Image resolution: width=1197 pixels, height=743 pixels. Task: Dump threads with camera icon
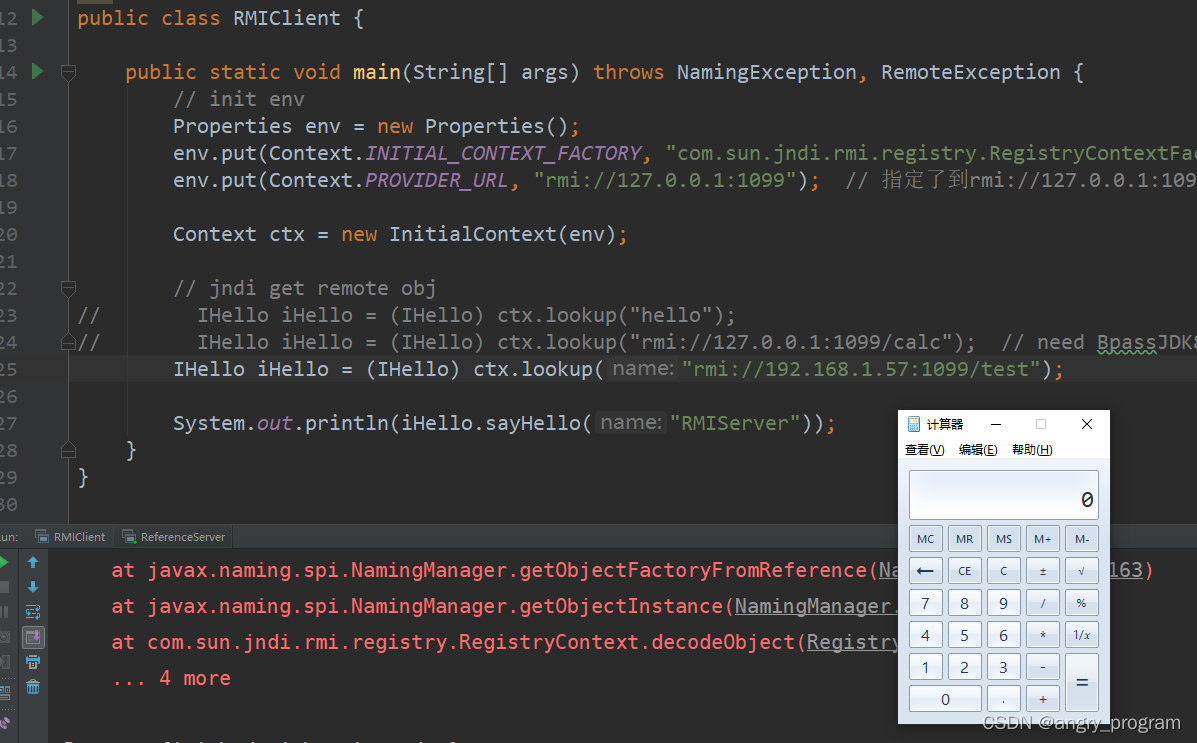point(5,637)
